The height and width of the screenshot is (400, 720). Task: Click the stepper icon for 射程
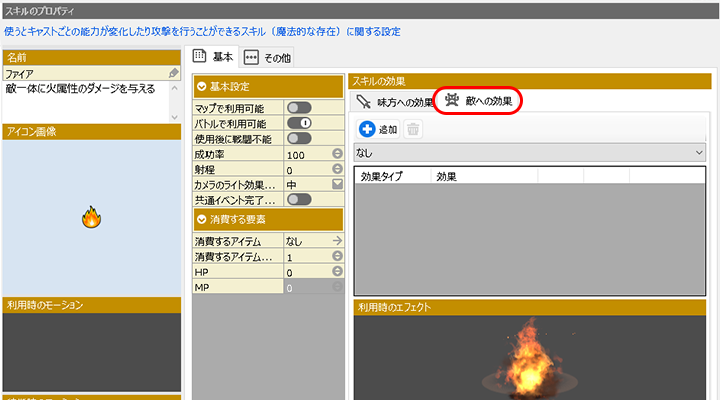[337, 170]
